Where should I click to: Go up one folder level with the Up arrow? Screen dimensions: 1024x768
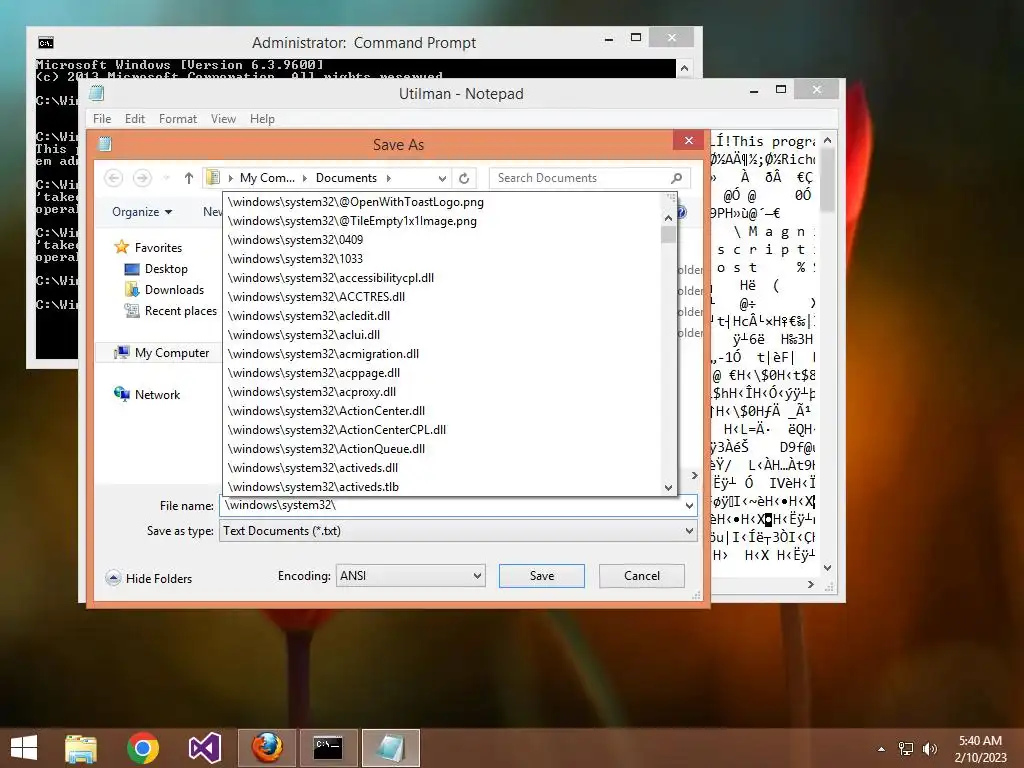coord(189,178)
